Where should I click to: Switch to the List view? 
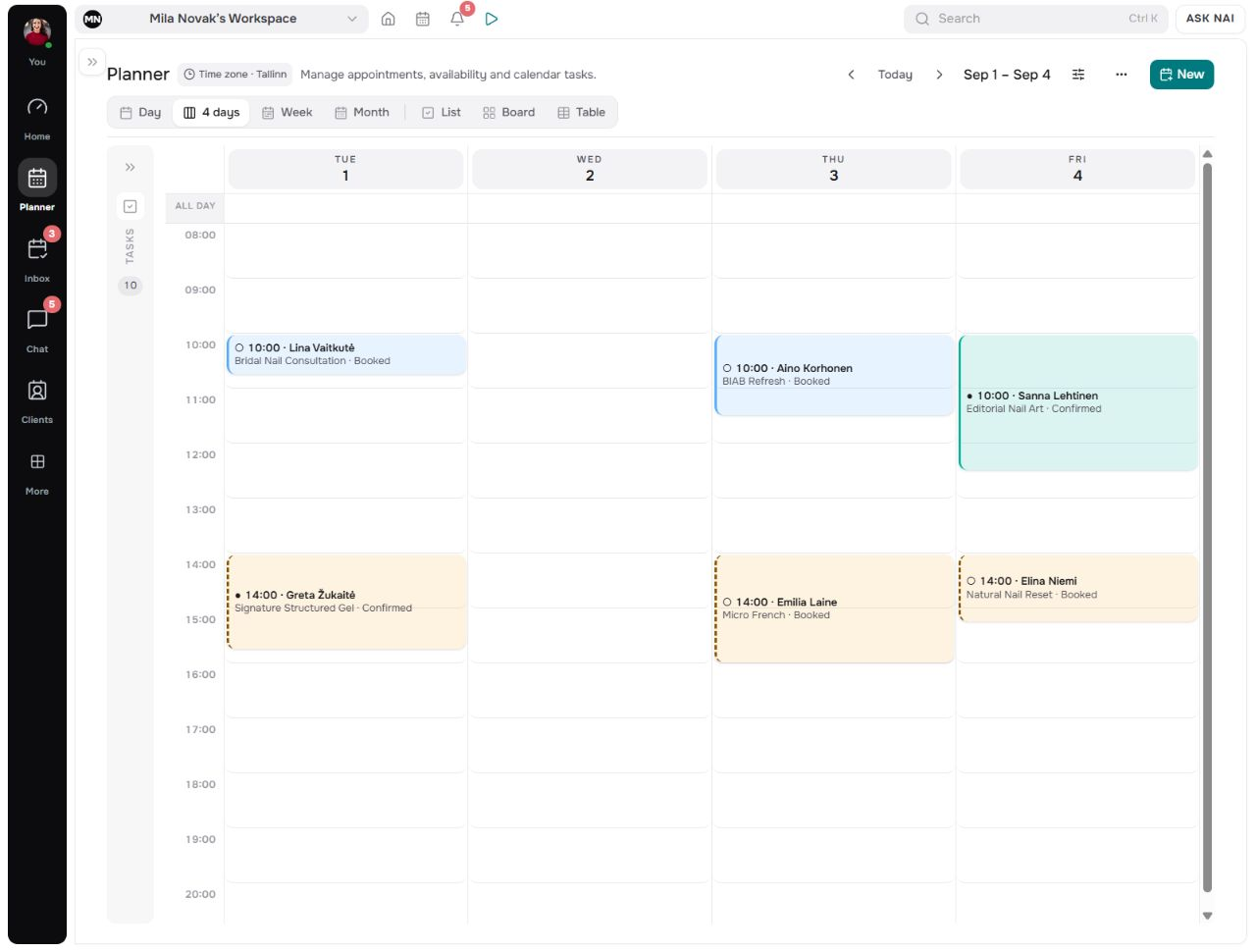click(x=442, y=113)
